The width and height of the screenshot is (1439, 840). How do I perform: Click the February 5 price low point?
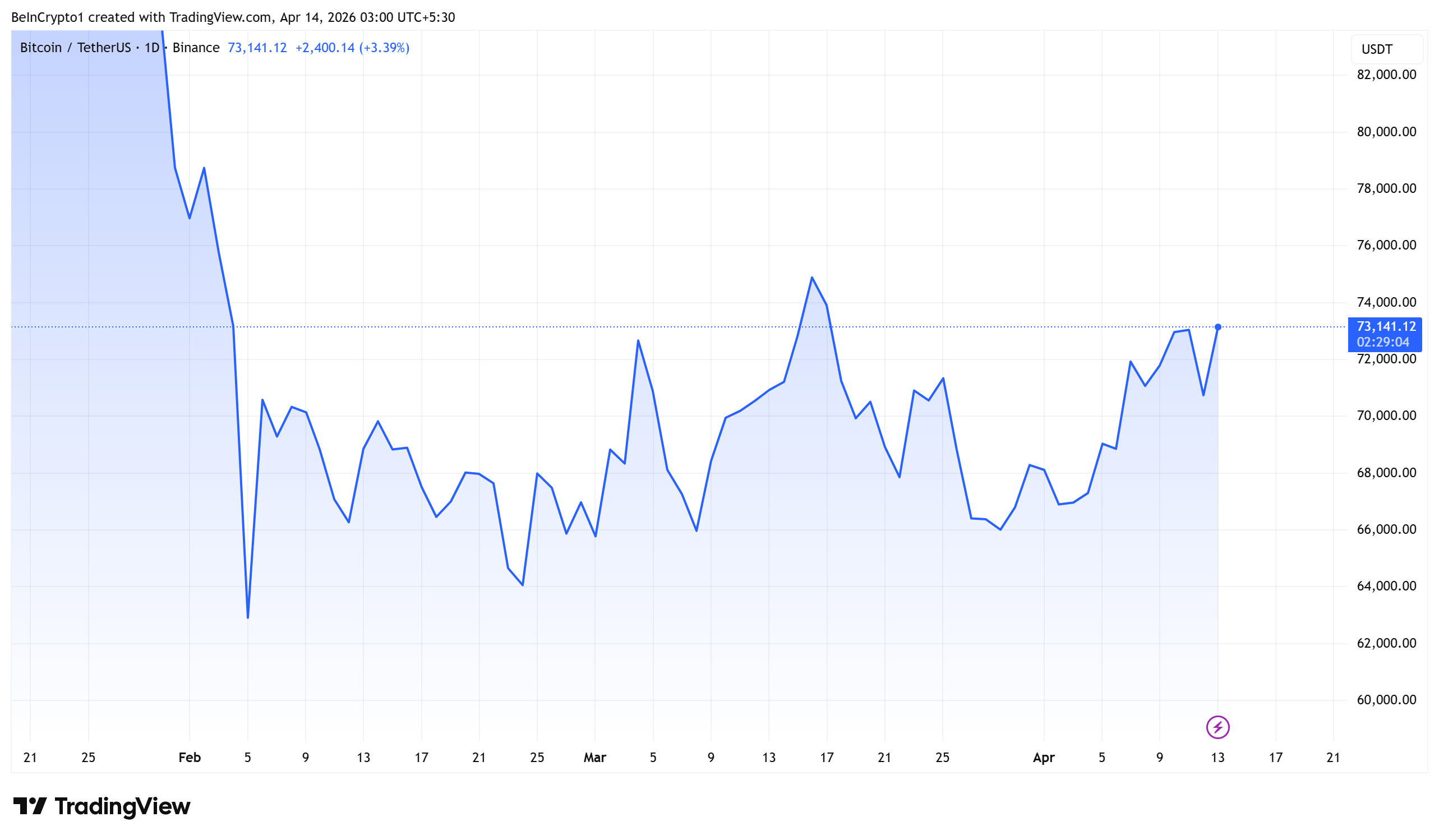click(x=248, y=617)
